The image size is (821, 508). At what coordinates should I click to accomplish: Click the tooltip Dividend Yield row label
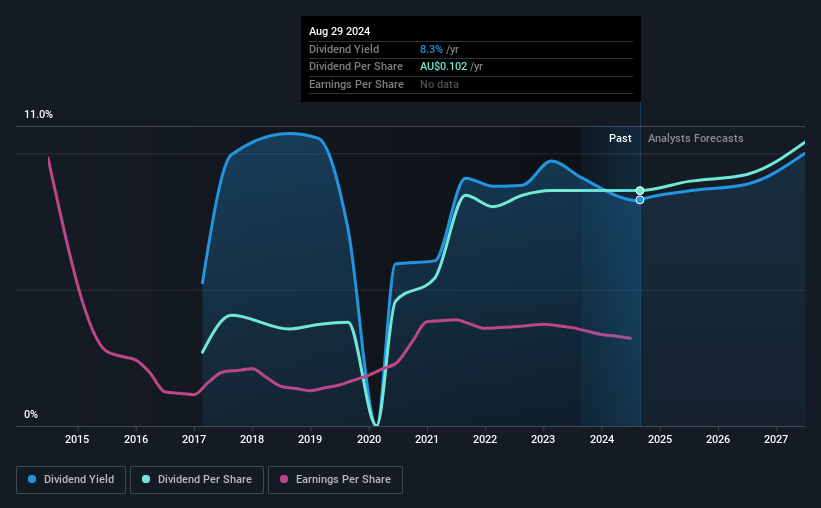click(x=344, y=49)
